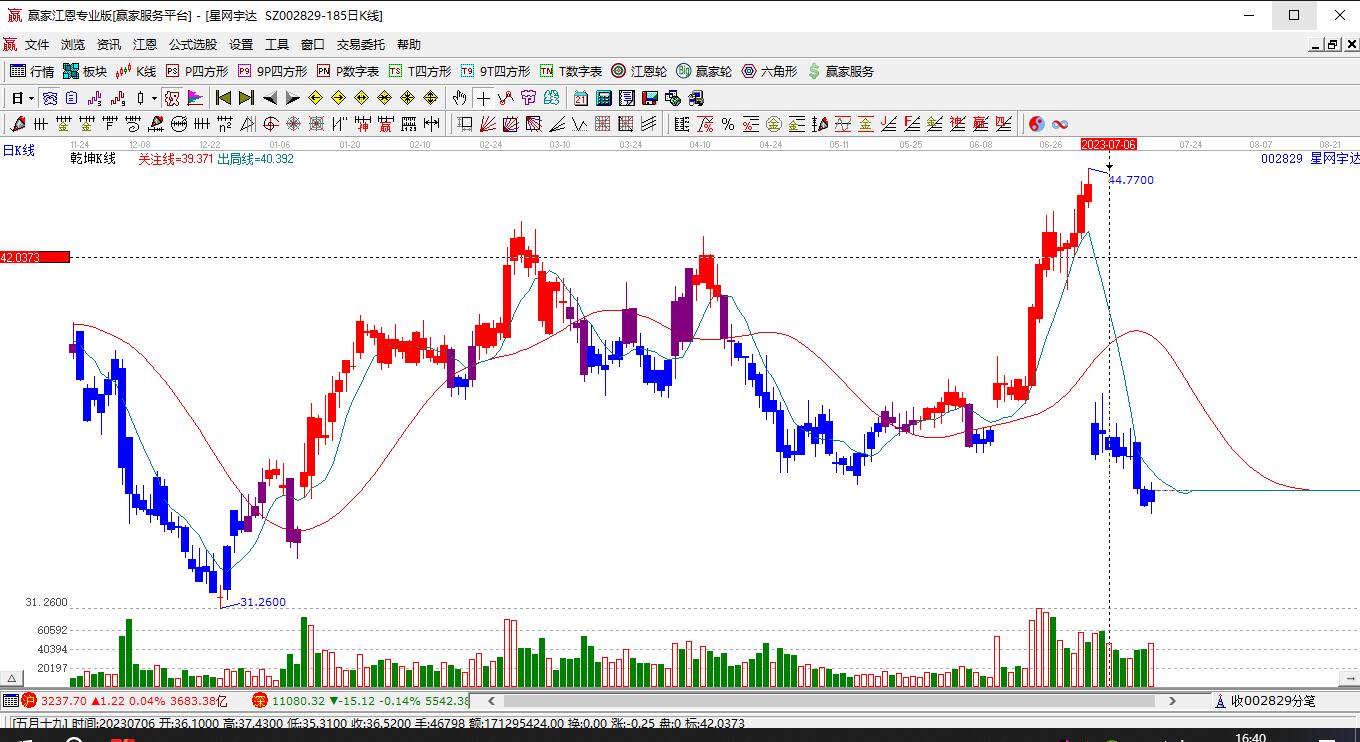The image size is (1360, 742).
Task: Open the calendar date icon
Action: 581,98
